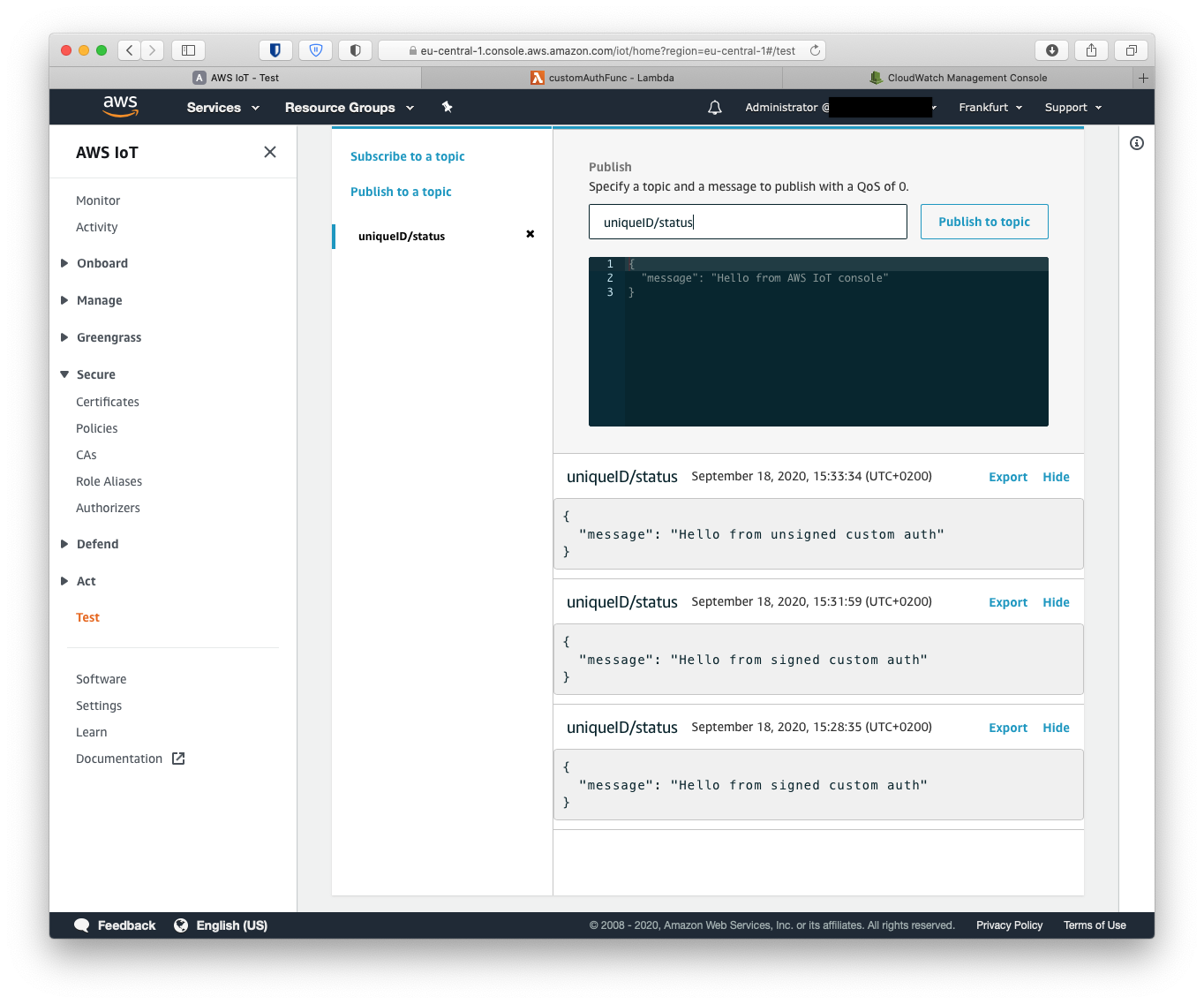
Task: Hide the 15:31:59 message
Action: (1056, 602)
